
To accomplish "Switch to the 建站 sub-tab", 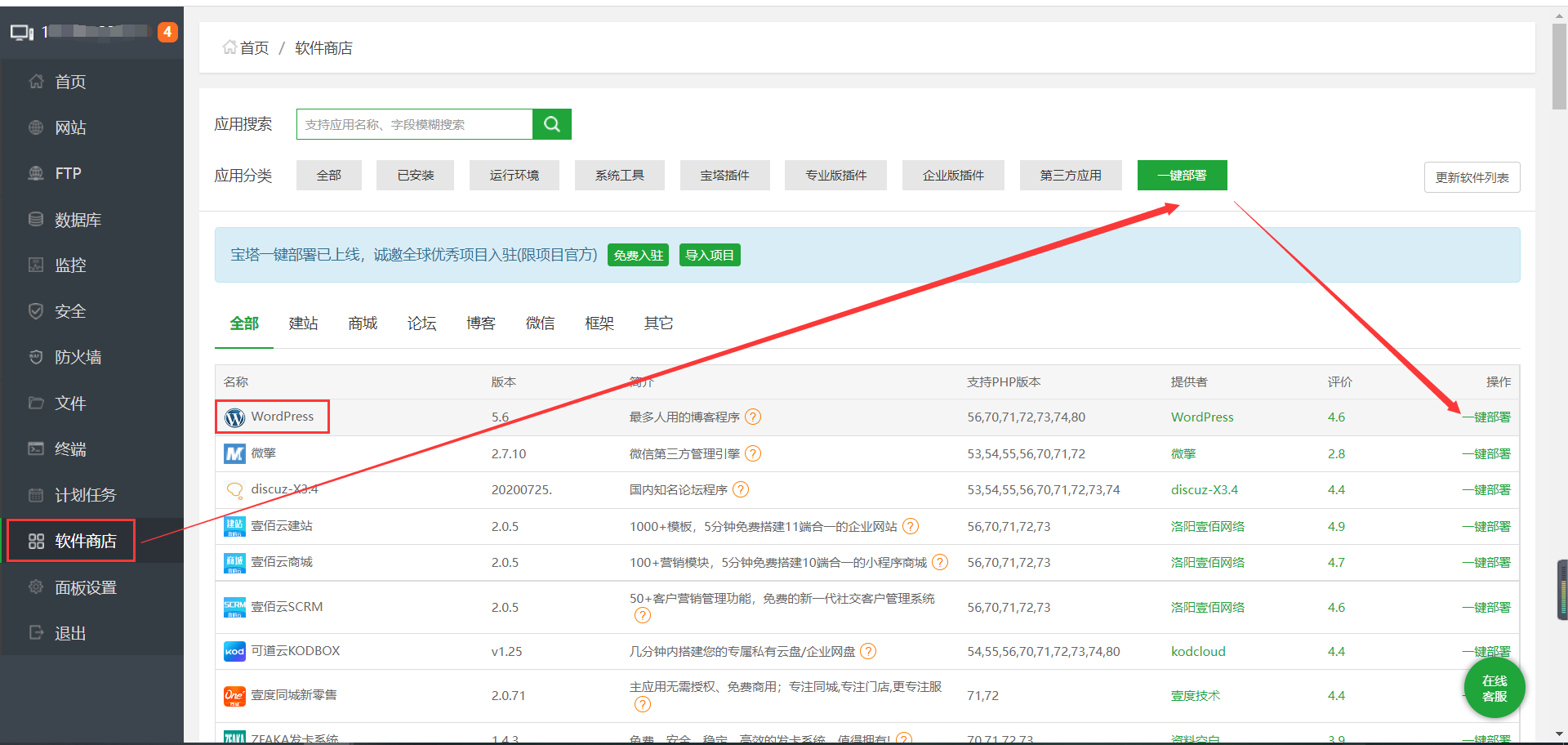I will click(304, 323).
